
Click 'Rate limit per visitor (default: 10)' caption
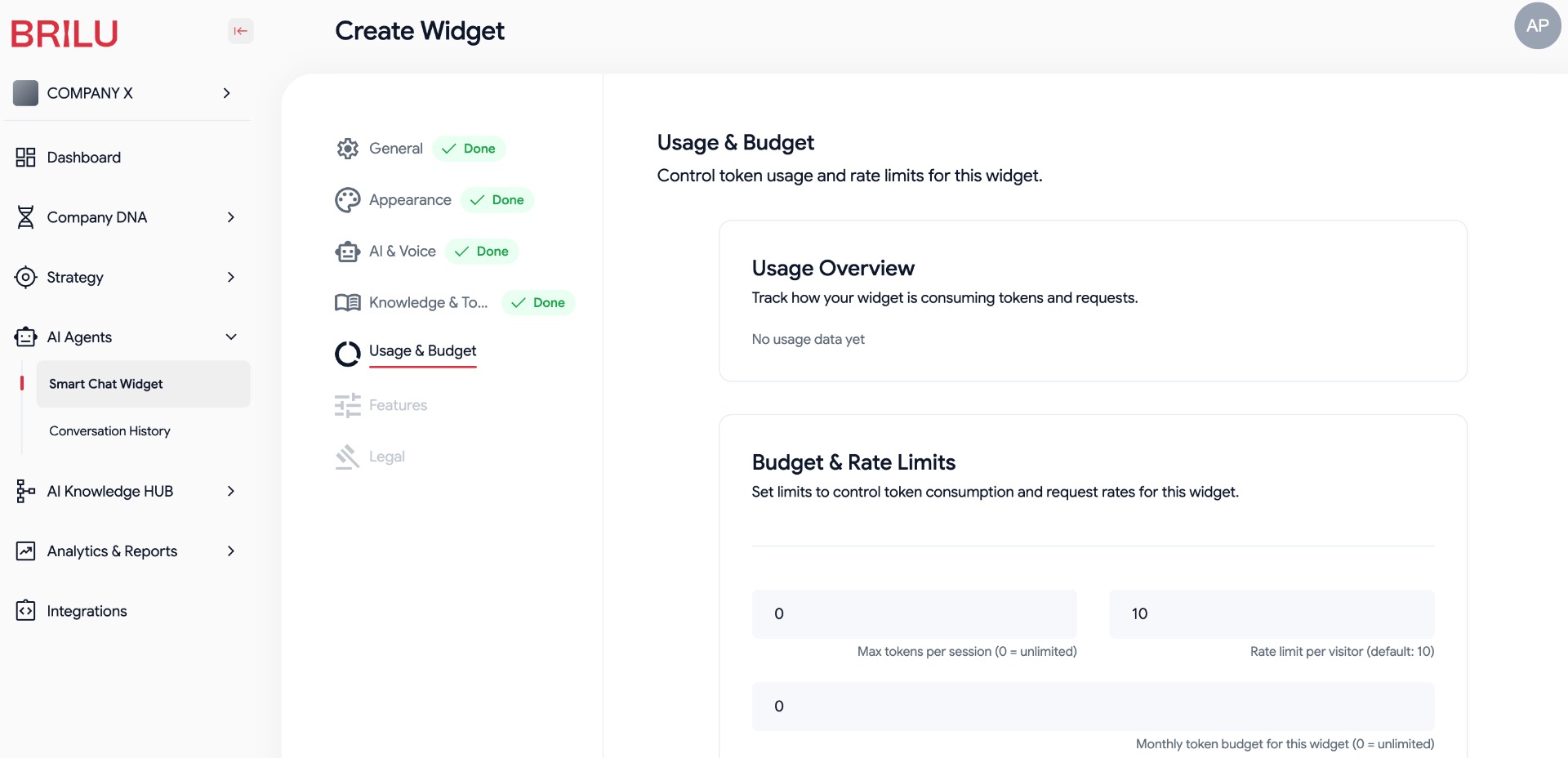pyautogui.click(x=1342, y=652)
